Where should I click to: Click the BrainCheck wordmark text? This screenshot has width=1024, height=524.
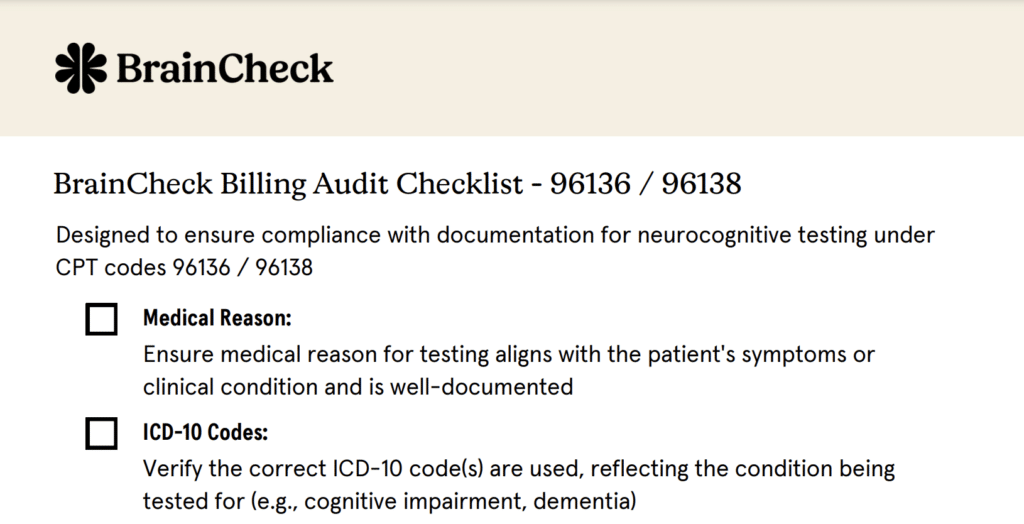[225, 68]
